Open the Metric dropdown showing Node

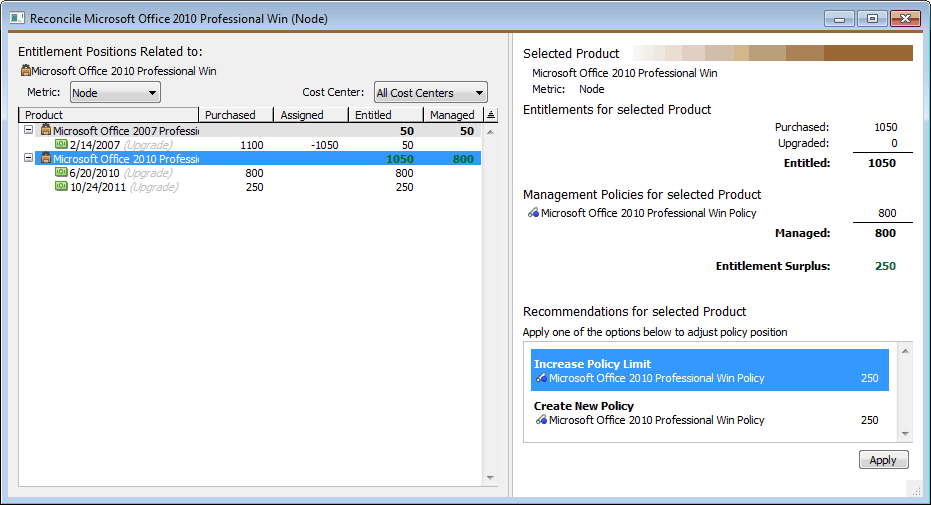click(x=115, y=93)
